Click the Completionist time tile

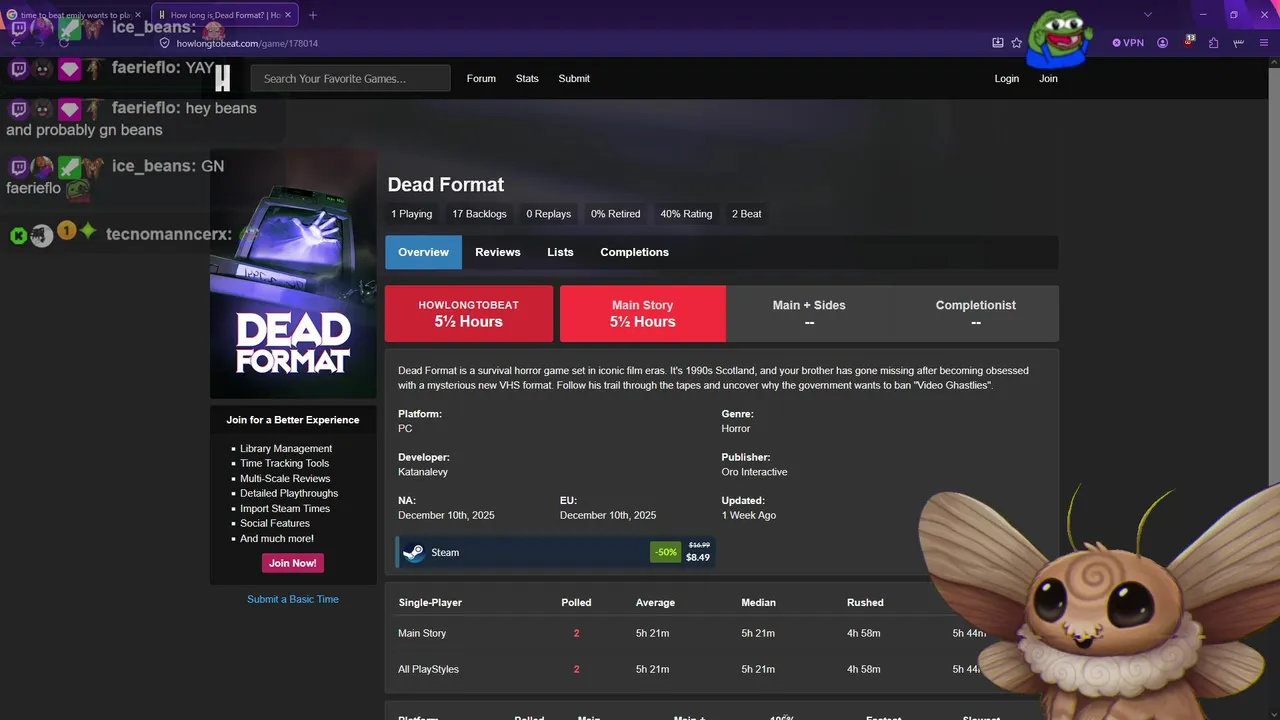point(975,314)
